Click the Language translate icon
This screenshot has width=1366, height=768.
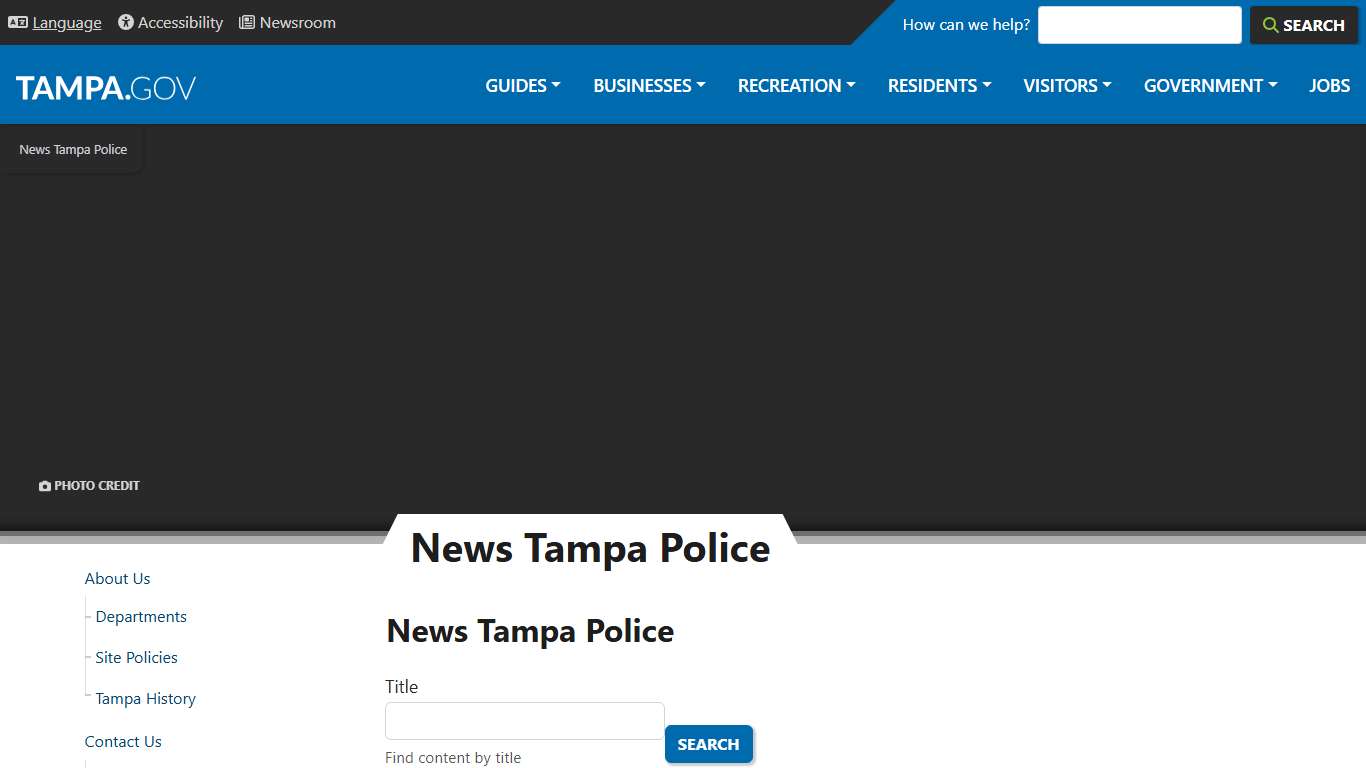(17, 22)
